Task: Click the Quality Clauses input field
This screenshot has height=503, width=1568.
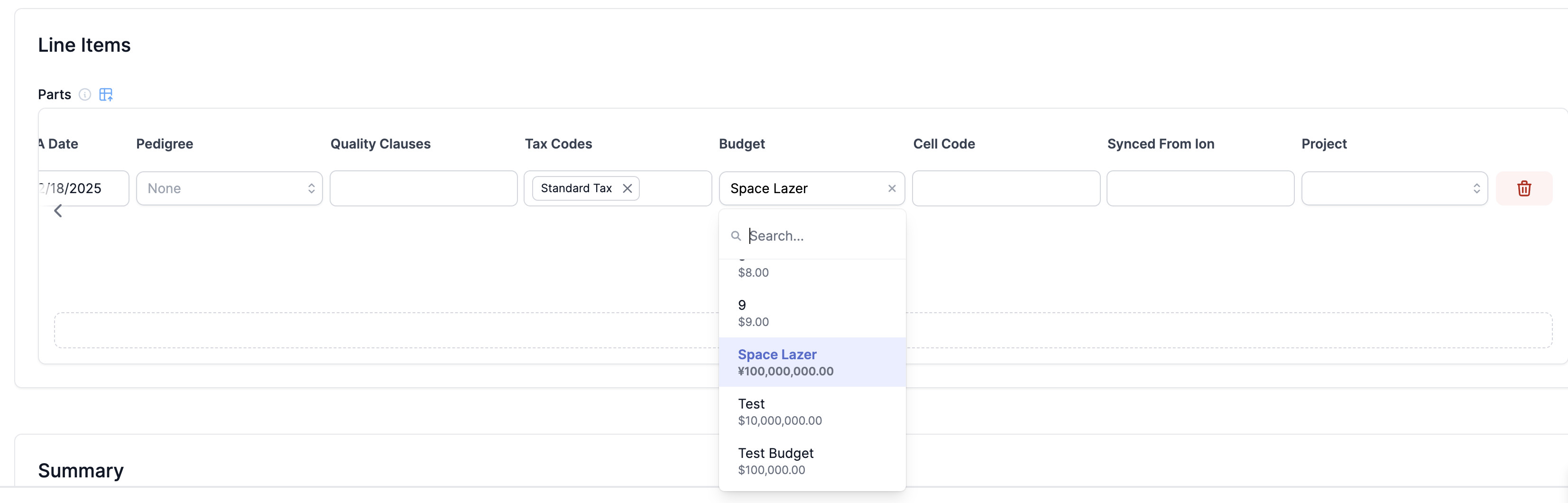Action: 423,189
